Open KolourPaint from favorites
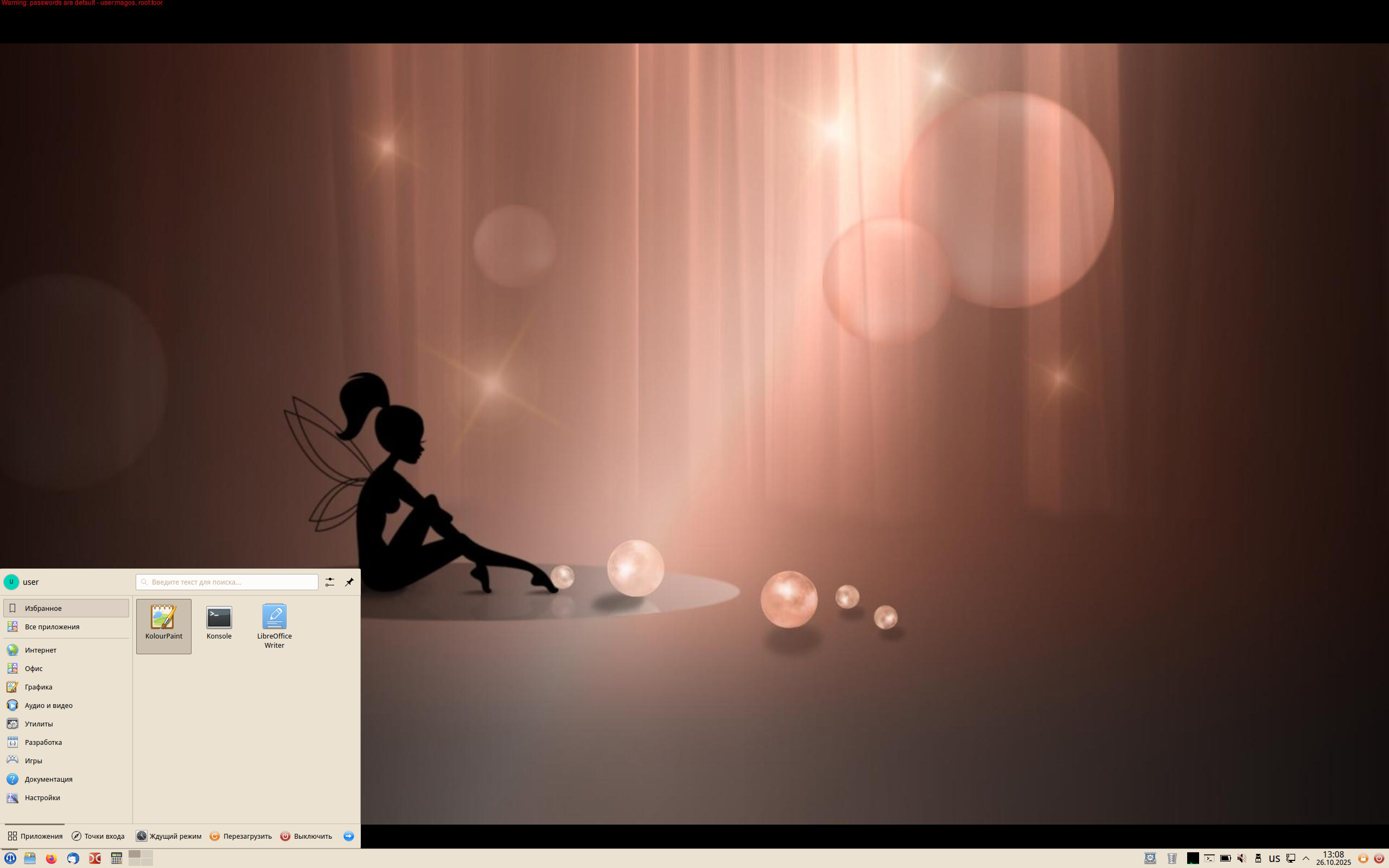1389x868 pixels. [x=163, y=626]
